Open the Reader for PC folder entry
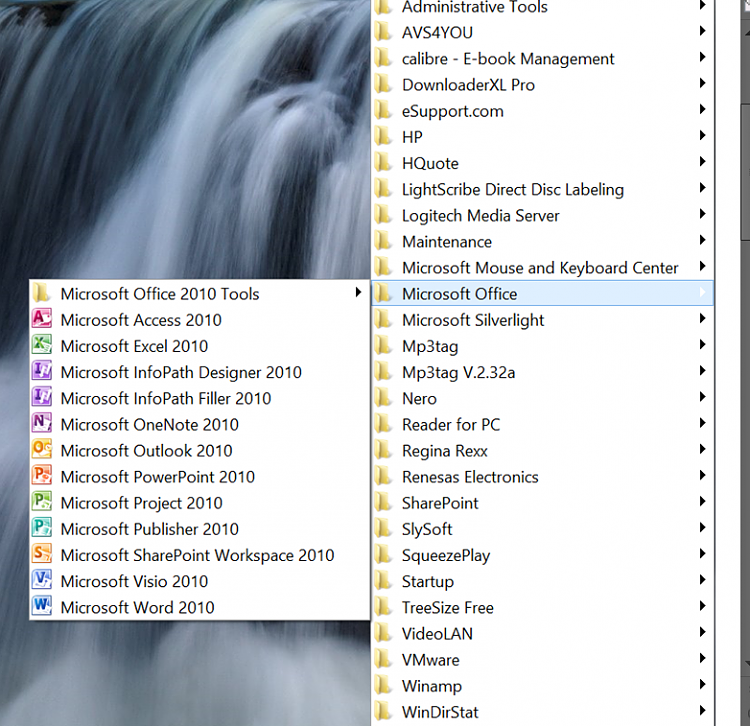This screenshot has height=726, width=750. [542, 424]
